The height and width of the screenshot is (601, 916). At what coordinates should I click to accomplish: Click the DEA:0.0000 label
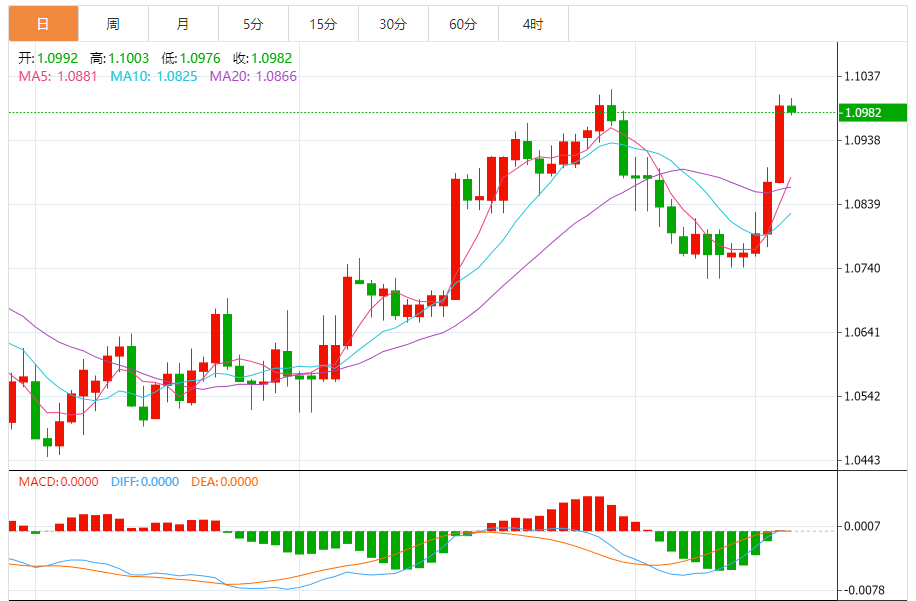coord(225,482)
